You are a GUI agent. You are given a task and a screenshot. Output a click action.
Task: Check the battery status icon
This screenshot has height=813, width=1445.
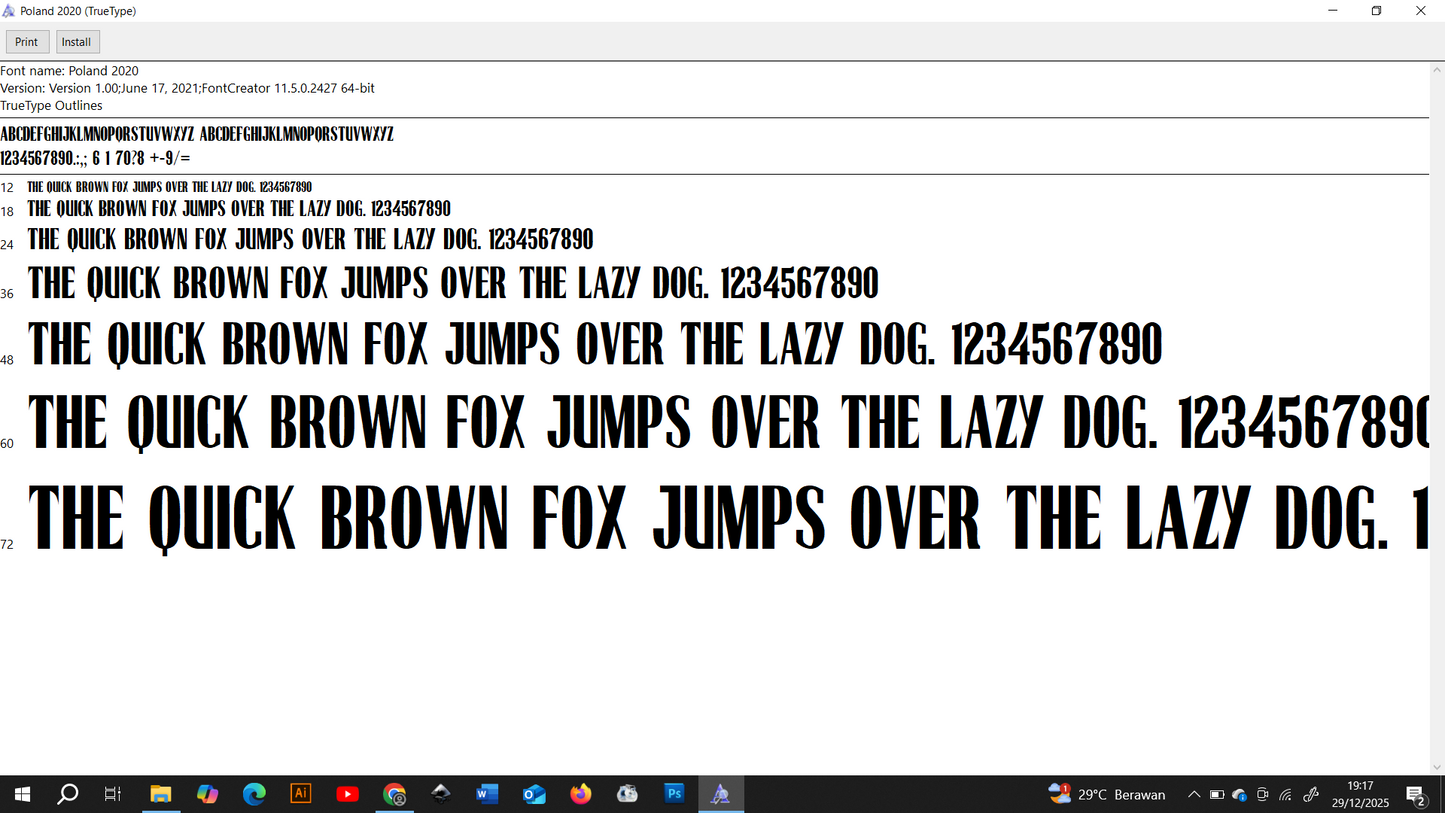click(x=1217, y=795)
